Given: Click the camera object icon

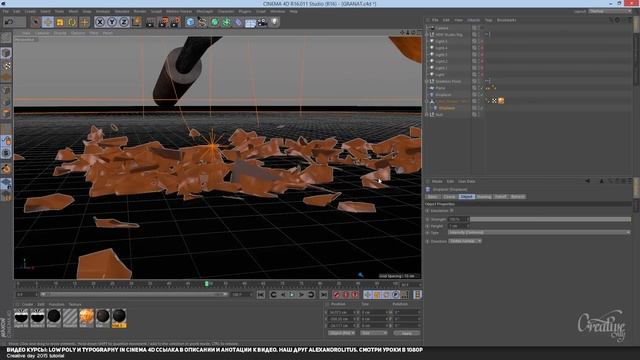Looking at the screenshot, I should 262,22.
